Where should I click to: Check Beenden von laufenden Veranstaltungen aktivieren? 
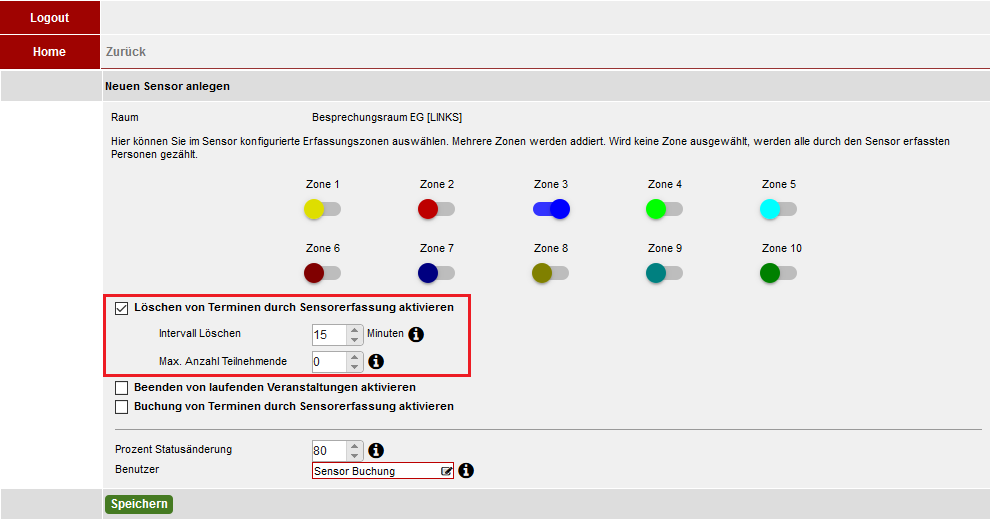pos(121,387)
